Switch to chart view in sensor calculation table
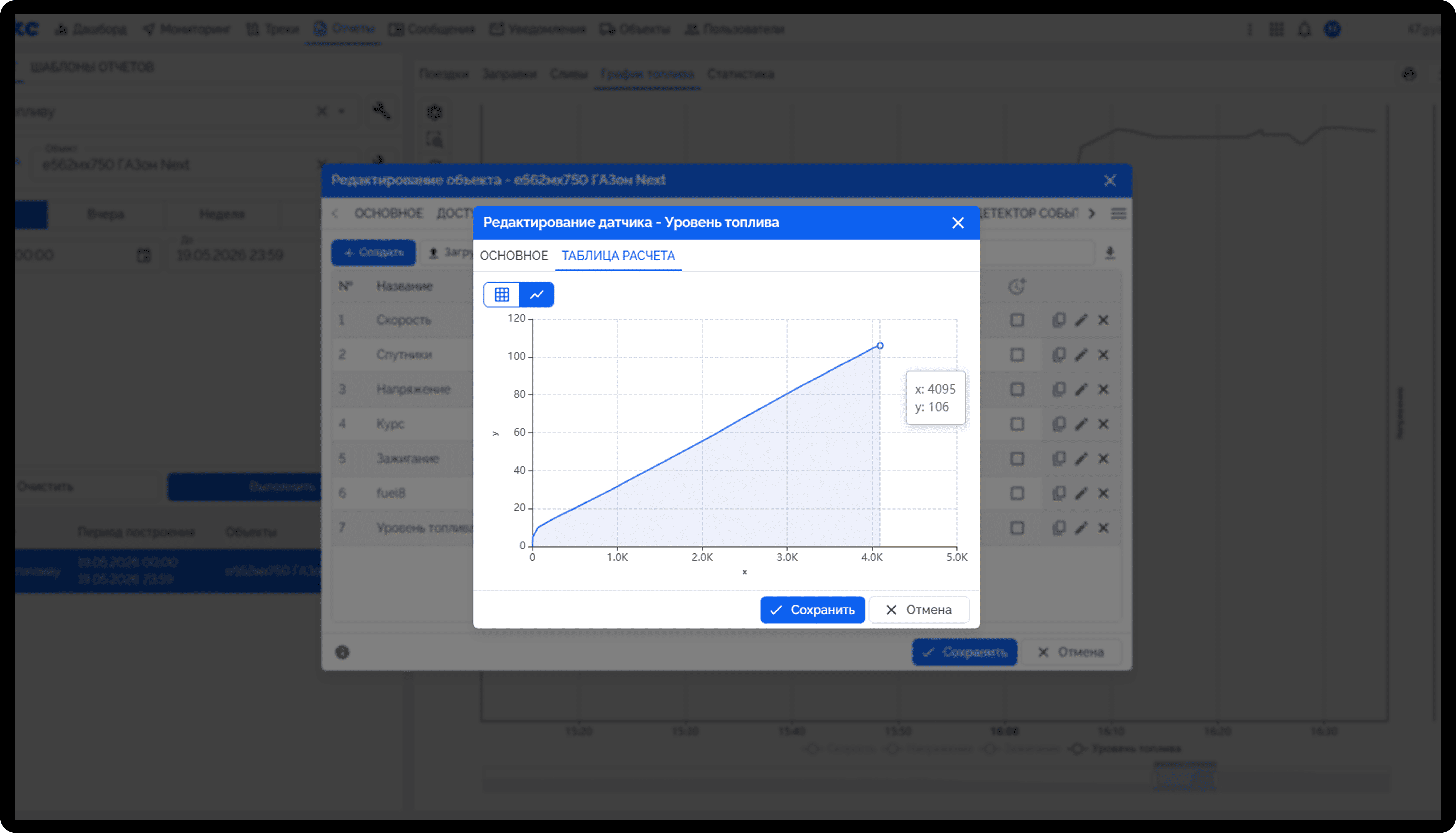 pos(536,295)
